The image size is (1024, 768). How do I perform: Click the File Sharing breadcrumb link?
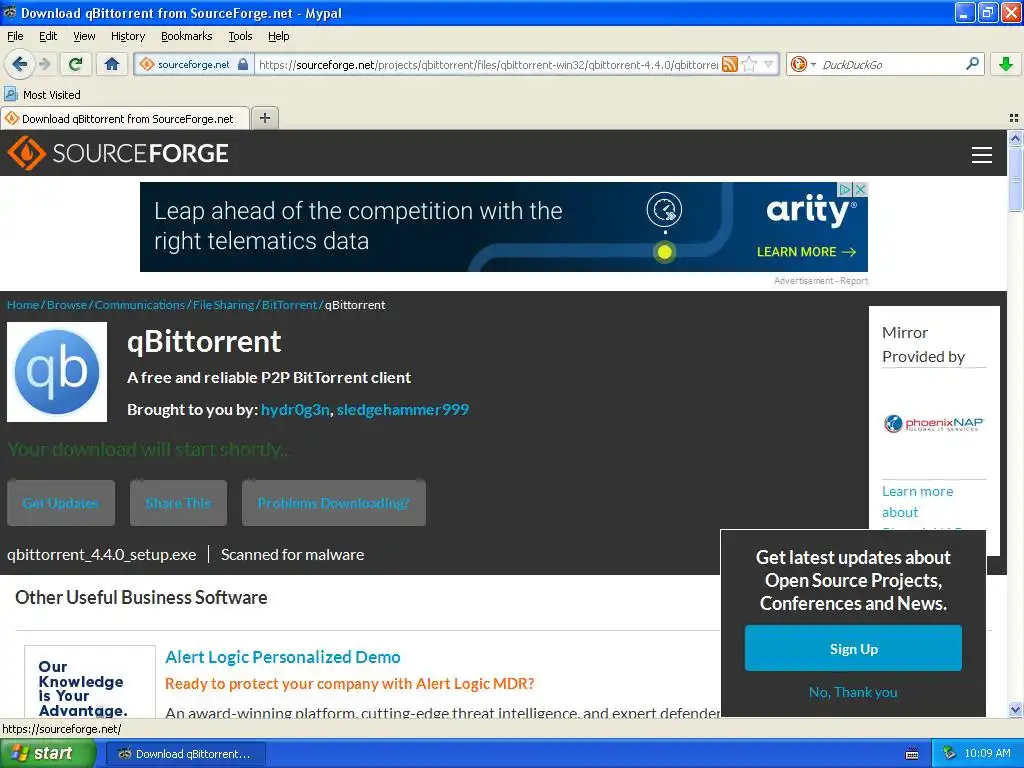point(223,305)
